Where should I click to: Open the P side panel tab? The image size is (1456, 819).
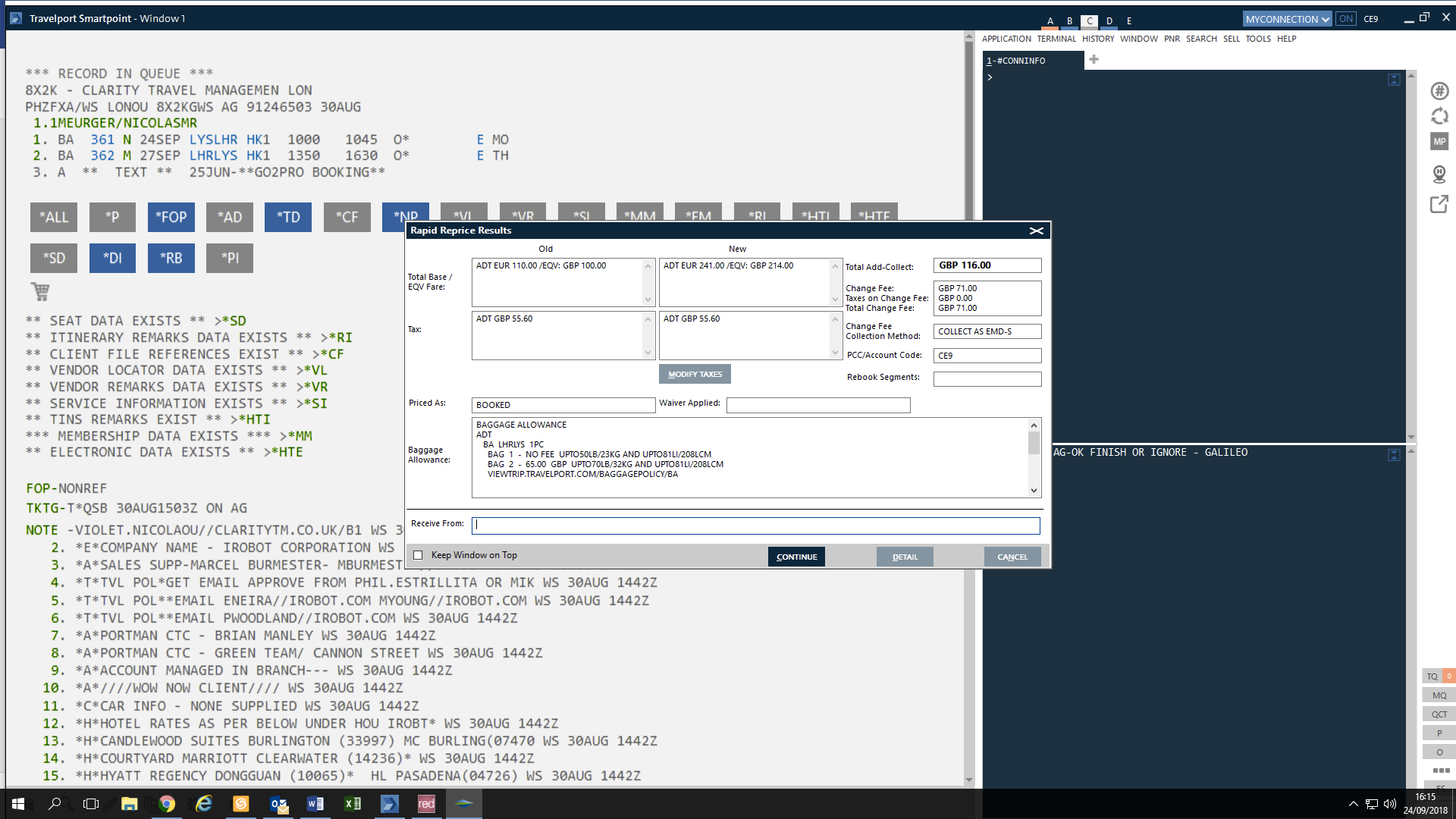coord(1439,733)
